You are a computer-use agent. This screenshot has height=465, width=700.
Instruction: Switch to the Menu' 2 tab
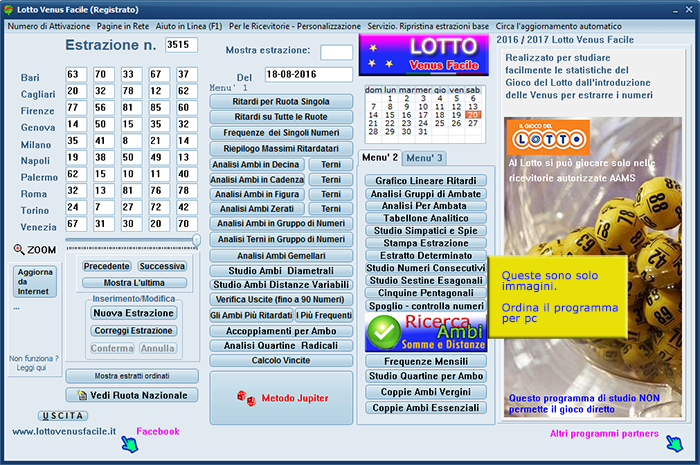380,158
